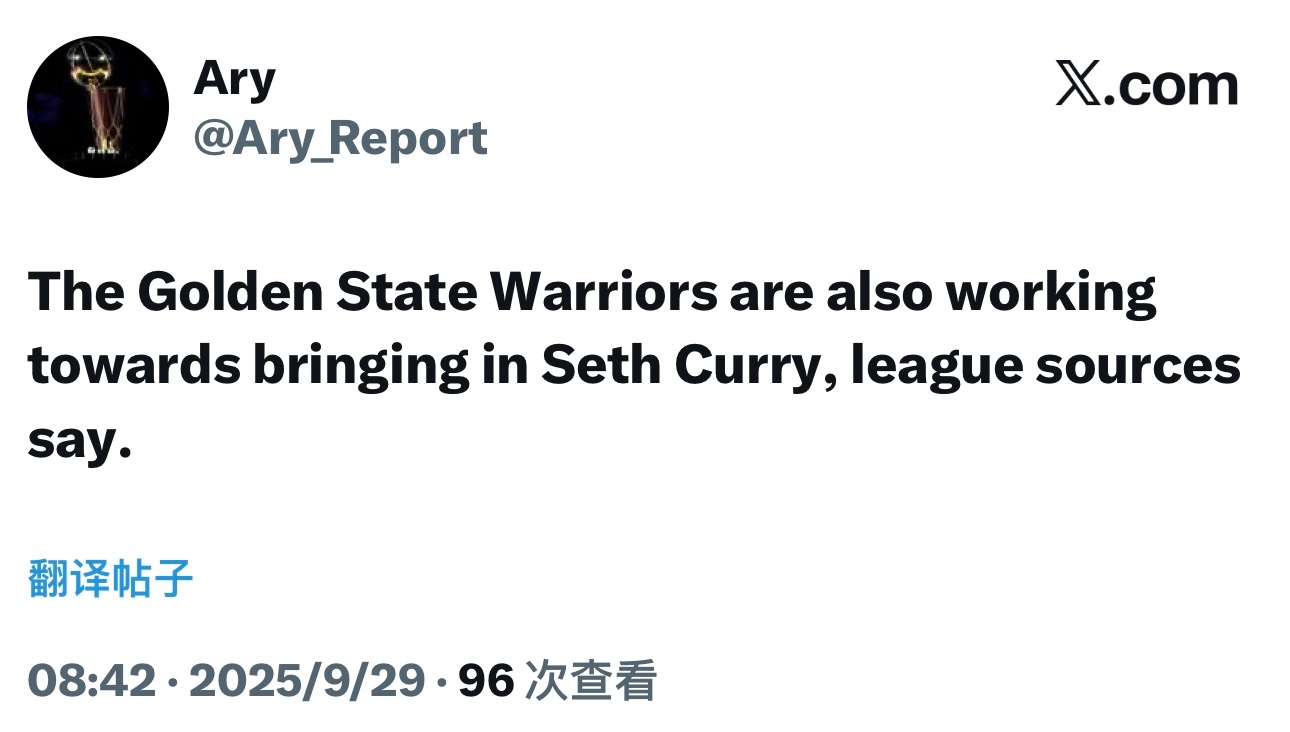Click the 2025/9/29 post date
Image resolution: width=1290 pixels, height=732 pixels.
(x=308, y=681)
